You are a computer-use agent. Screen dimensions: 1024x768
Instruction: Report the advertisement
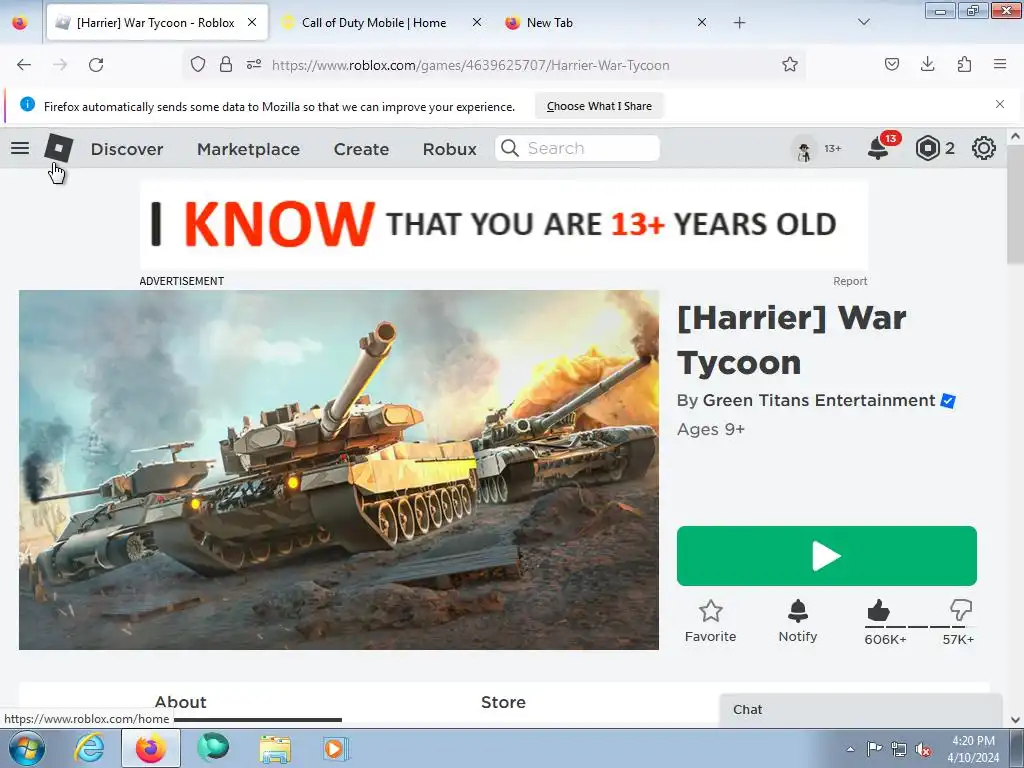coord(850,281)
